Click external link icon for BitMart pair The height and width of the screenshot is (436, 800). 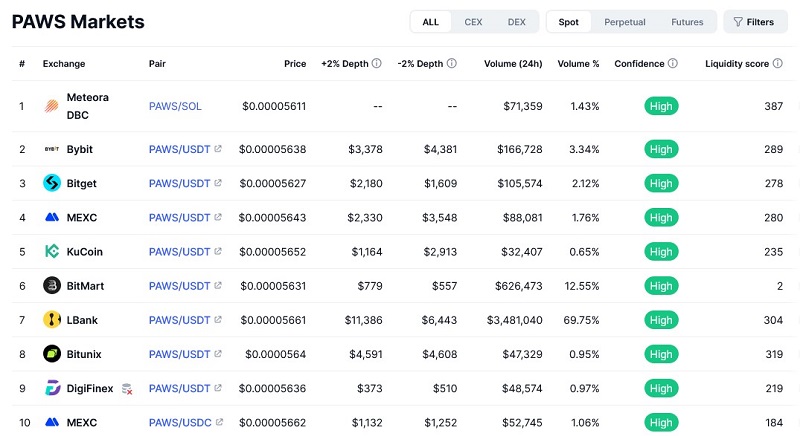(x=218, y=286)
